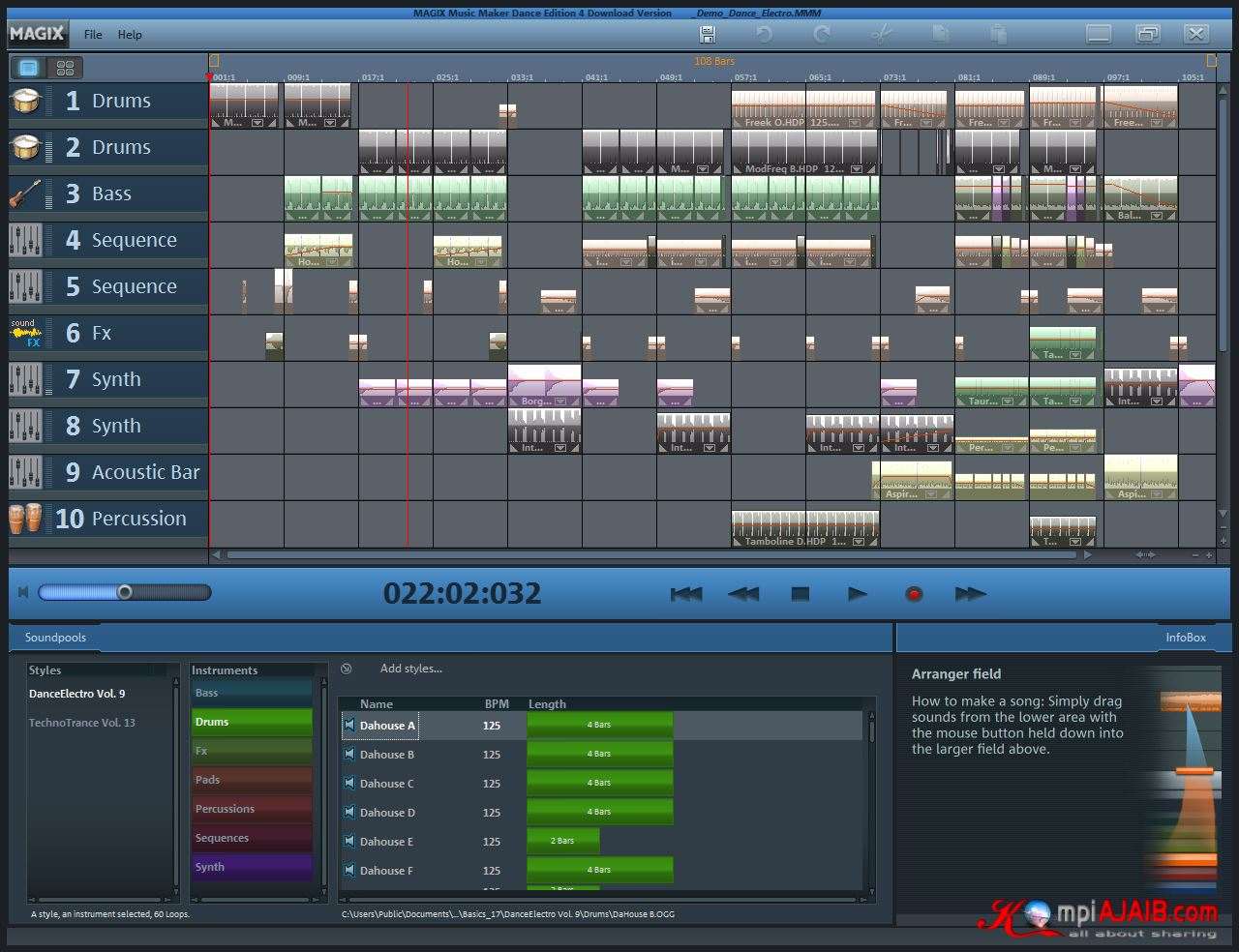Click the mixer icon on track 7 Synth
1239x952 pixels.
[26, 379]
